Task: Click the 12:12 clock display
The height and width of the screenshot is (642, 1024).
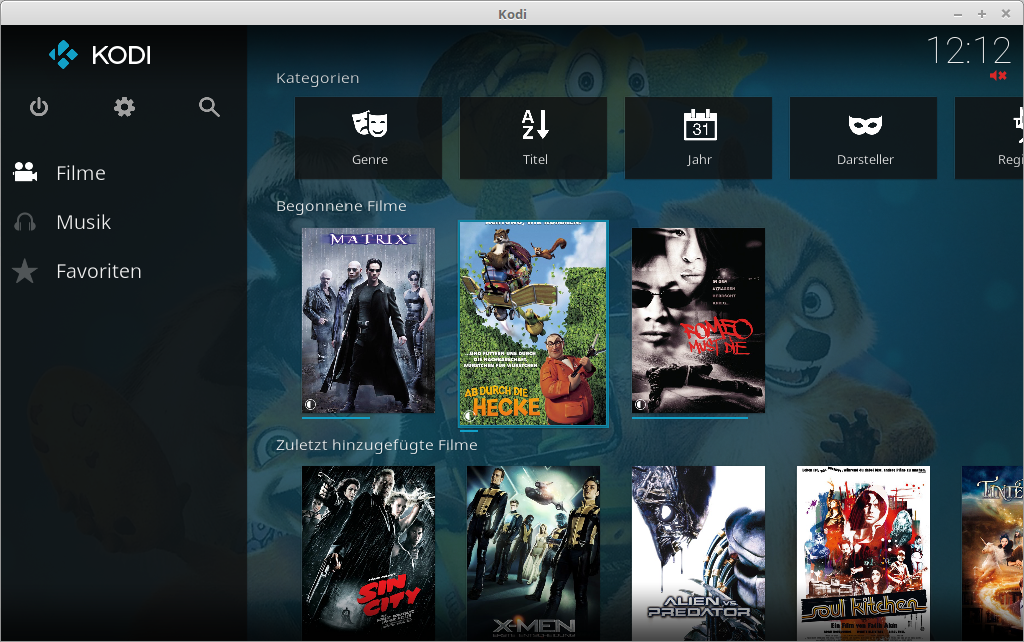Action: tap(969, 50)
